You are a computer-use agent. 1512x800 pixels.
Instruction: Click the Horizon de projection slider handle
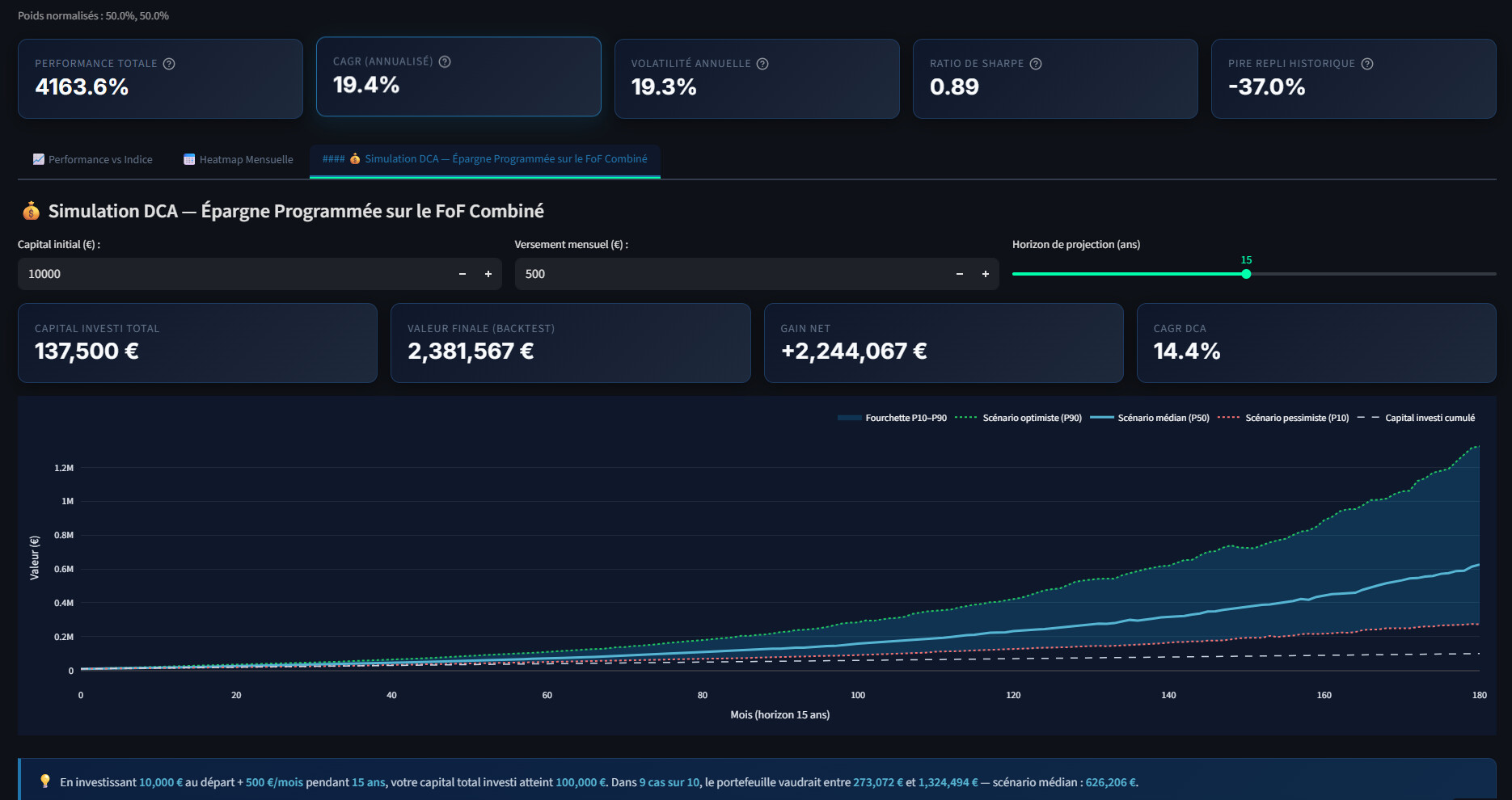click(x=1246, y=274)
